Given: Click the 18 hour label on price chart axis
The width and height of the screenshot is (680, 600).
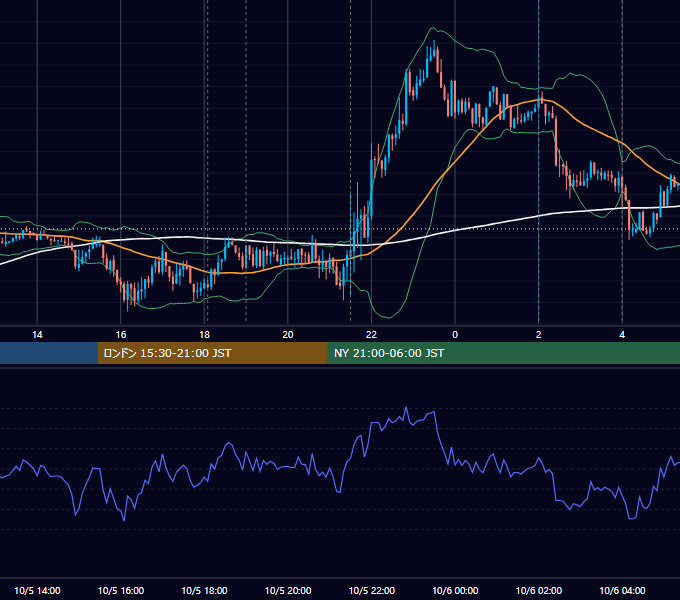Looking at the screenshot, I should (204, 335).
